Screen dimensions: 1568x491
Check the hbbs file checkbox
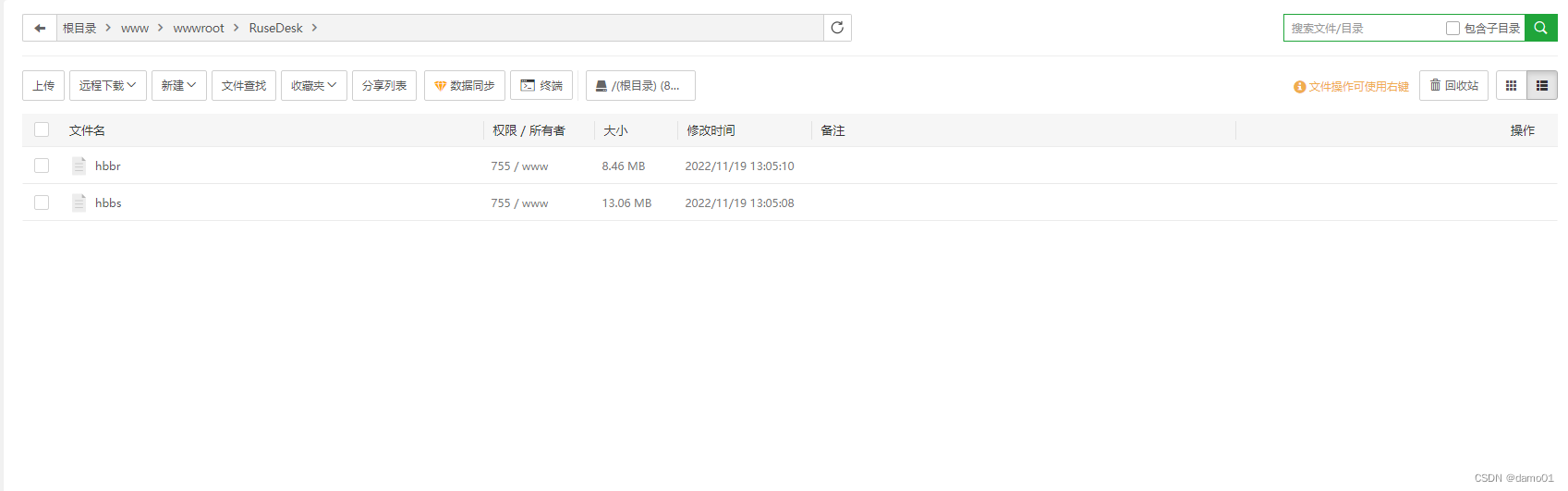pyautogui.click(x=42, y=203)
